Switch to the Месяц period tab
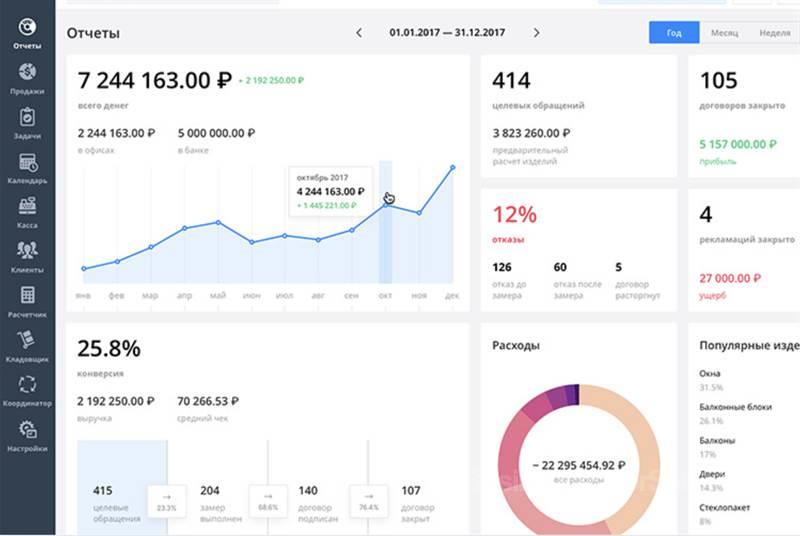 coord(724,33)
